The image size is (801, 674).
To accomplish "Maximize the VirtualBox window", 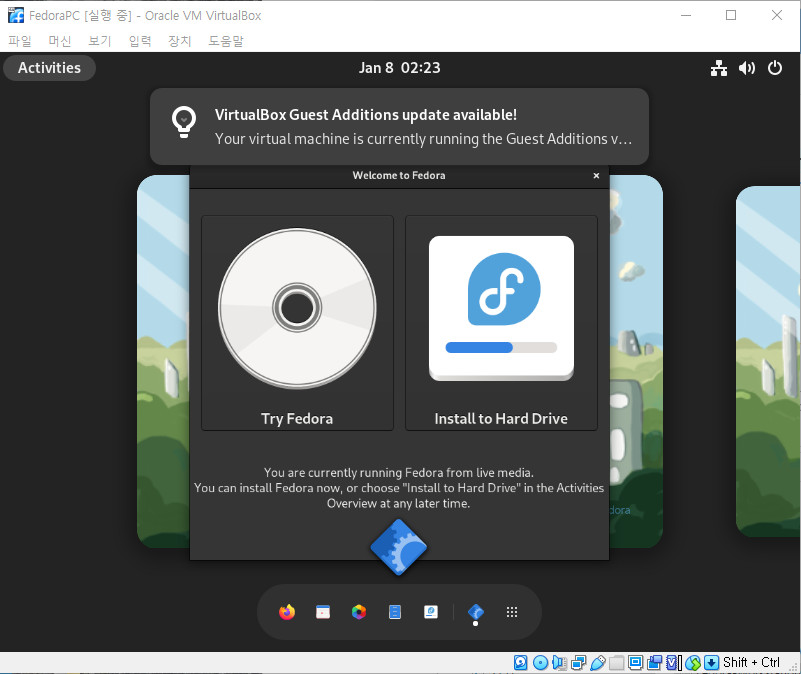I will click(x=731, y=15).
